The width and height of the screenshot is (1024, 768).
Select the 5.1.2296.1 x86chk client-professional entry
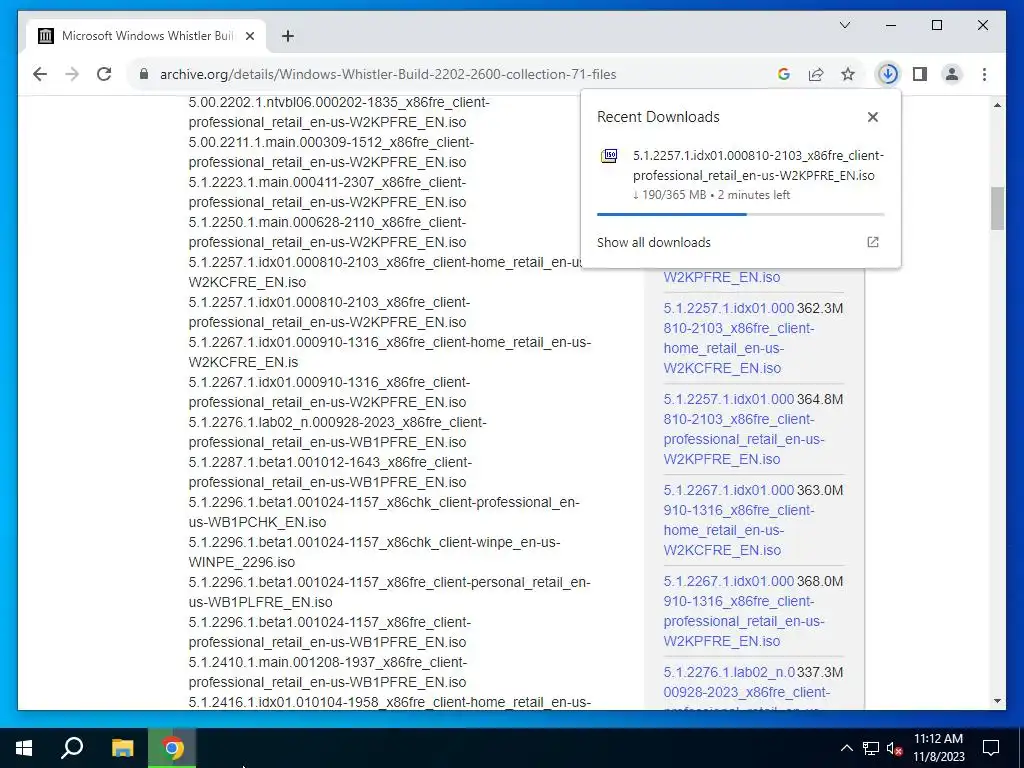tap(384, 512)
